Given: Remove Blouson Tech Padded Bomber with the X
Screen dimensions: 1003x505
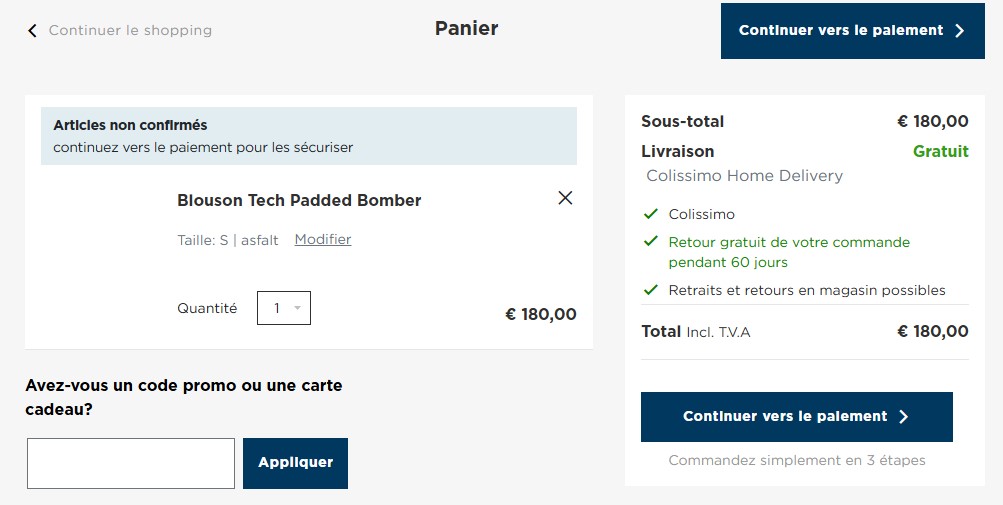Looking at the screenshot, I should pyautogui.click(x=565, y=198).
